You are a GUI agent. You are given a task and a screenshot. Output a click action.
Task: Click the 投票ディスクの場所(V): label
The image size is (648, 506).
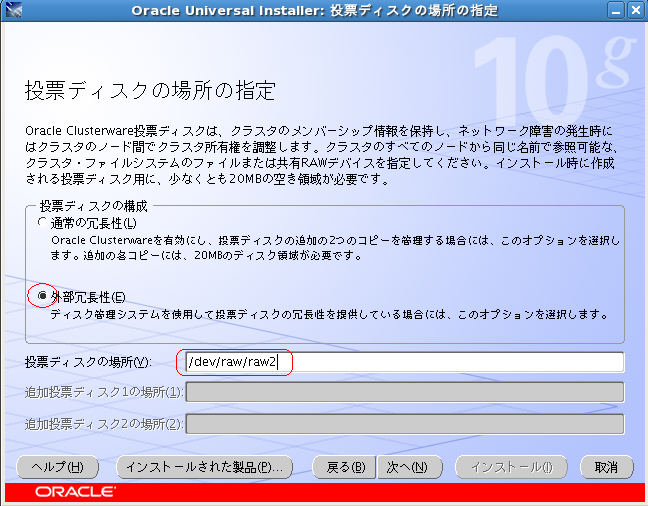pos(88,362)
